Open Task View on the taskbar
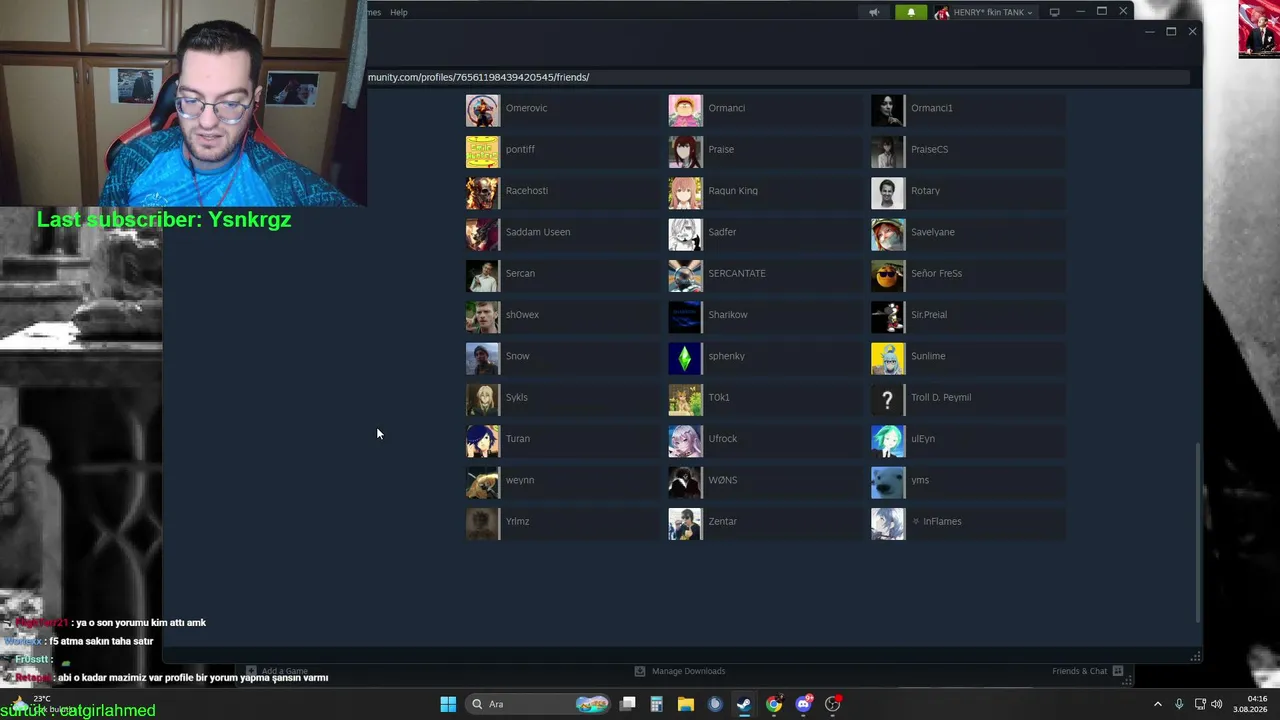The image size is (1280, 720). pos(628,704)
